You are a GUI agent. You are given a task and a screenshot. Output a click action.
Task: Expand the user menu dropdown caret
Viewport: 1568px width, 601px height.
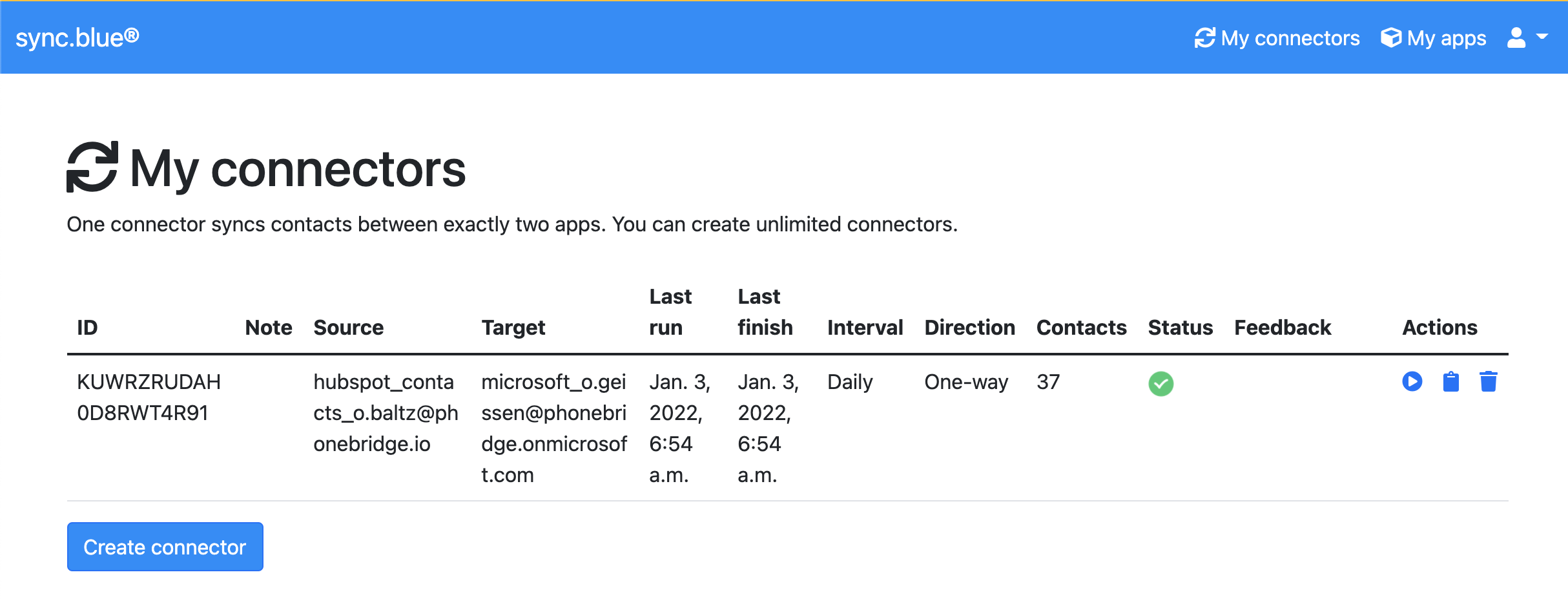point(1542,37)
